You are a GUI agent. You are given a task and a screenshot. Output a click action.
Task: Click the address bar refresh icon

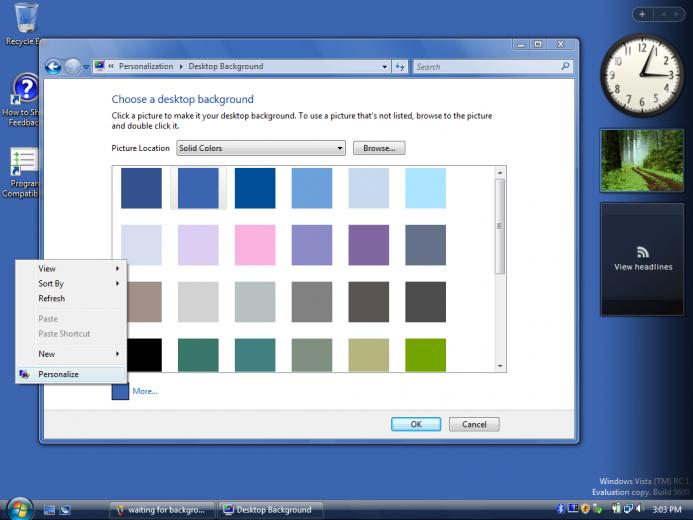(x=400, y=67)
